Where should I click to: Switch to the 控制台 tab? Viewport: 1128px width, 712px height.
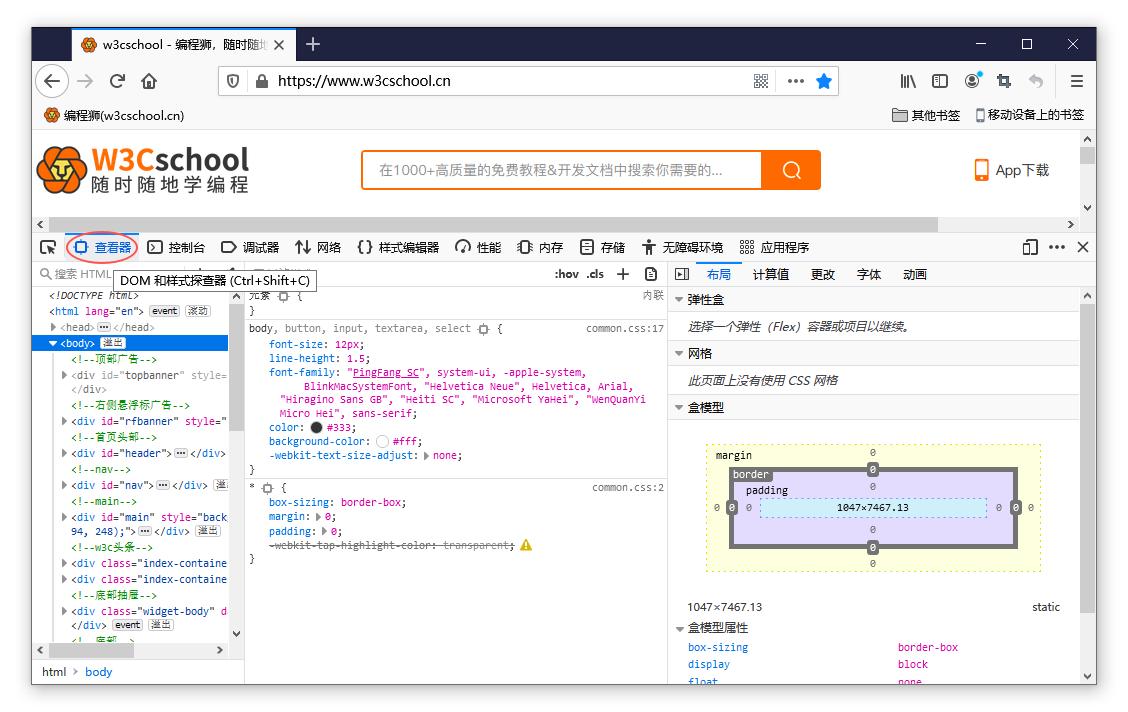176,248
